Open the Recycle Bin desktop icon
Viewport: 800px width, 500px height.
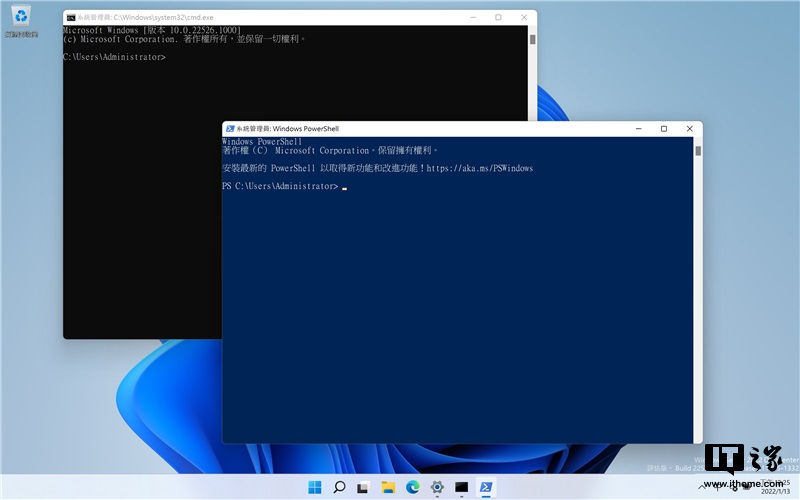[x=20, y=20]
